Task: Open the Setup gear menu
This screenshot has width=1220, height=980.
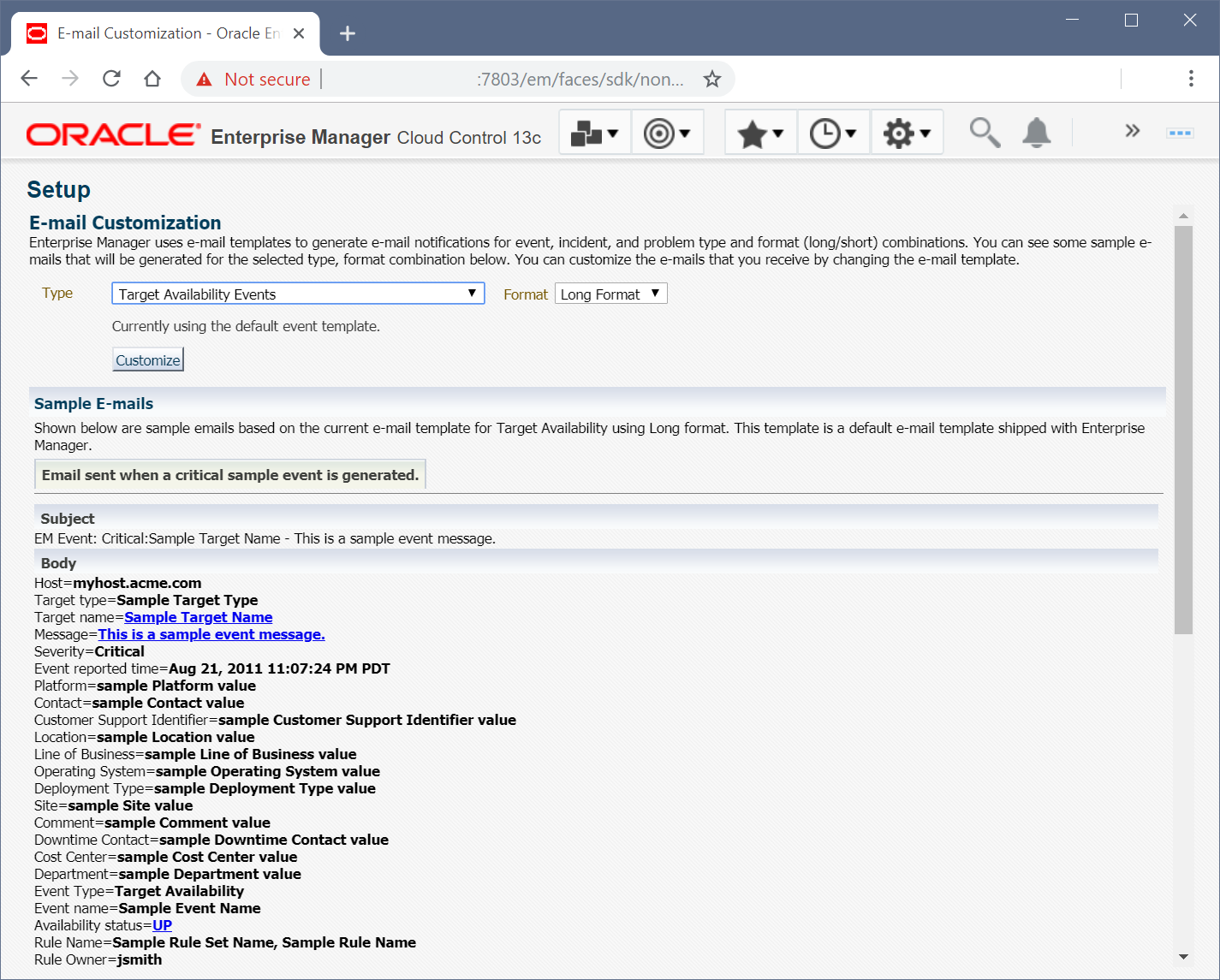Action: tap(907, 133)
